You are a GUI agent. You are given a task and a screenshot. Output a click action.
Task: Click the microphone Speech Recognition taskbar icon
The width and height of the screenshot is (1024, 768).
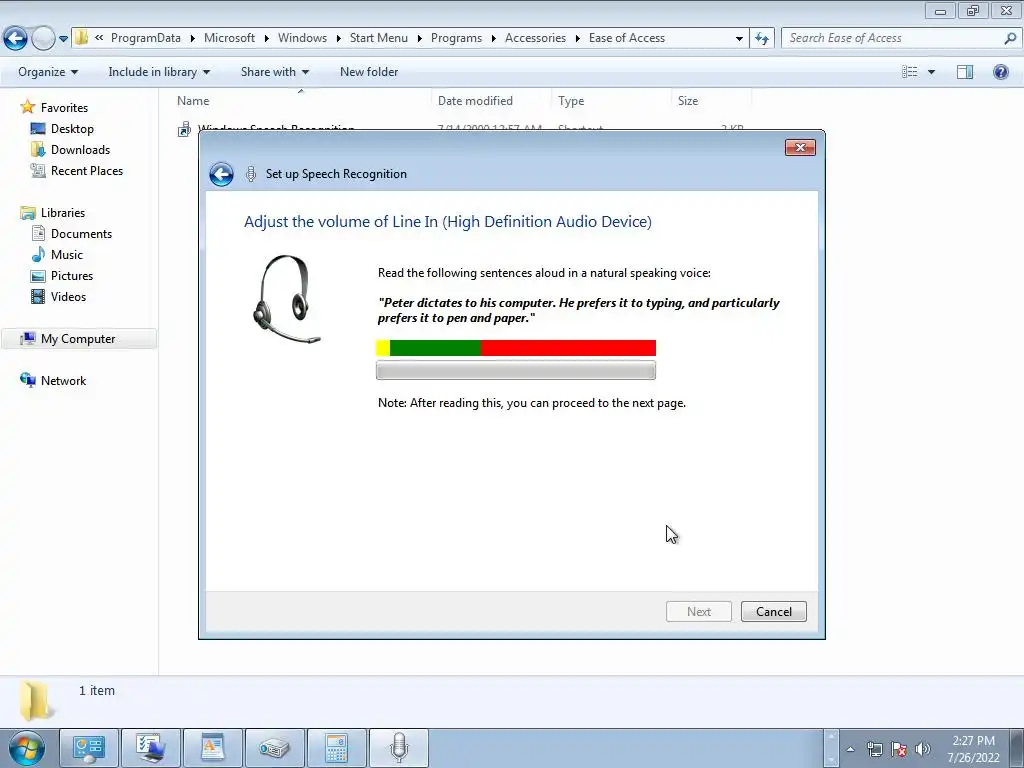point(399,748)
